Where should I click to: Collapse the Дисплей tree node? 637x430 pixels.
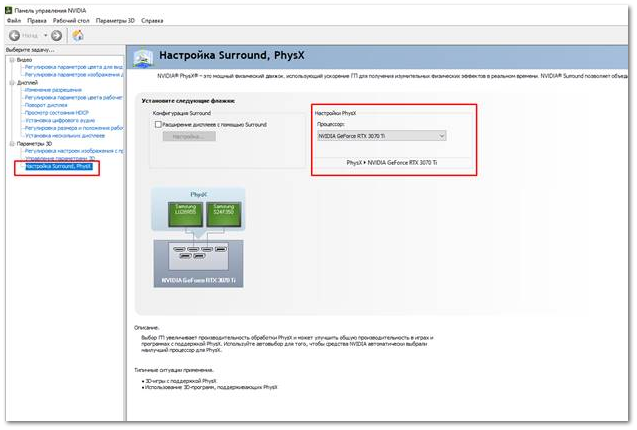click(x=12, y=83)
